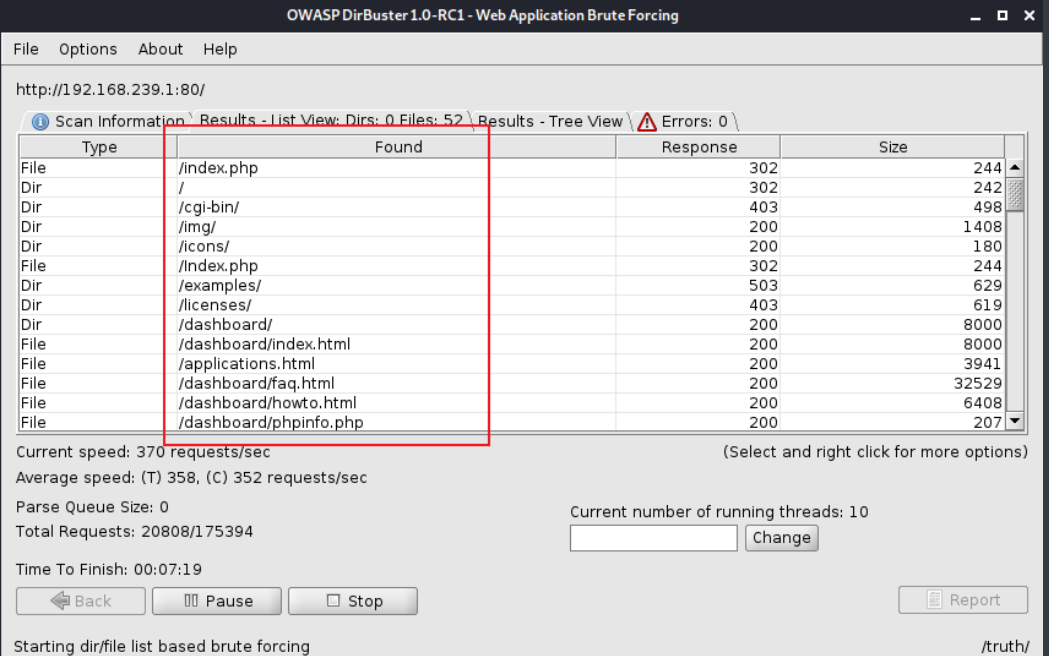Close the DirBuster window
The width and height of the screenshot is (1049, 656).
click(x=1030, y=15)
